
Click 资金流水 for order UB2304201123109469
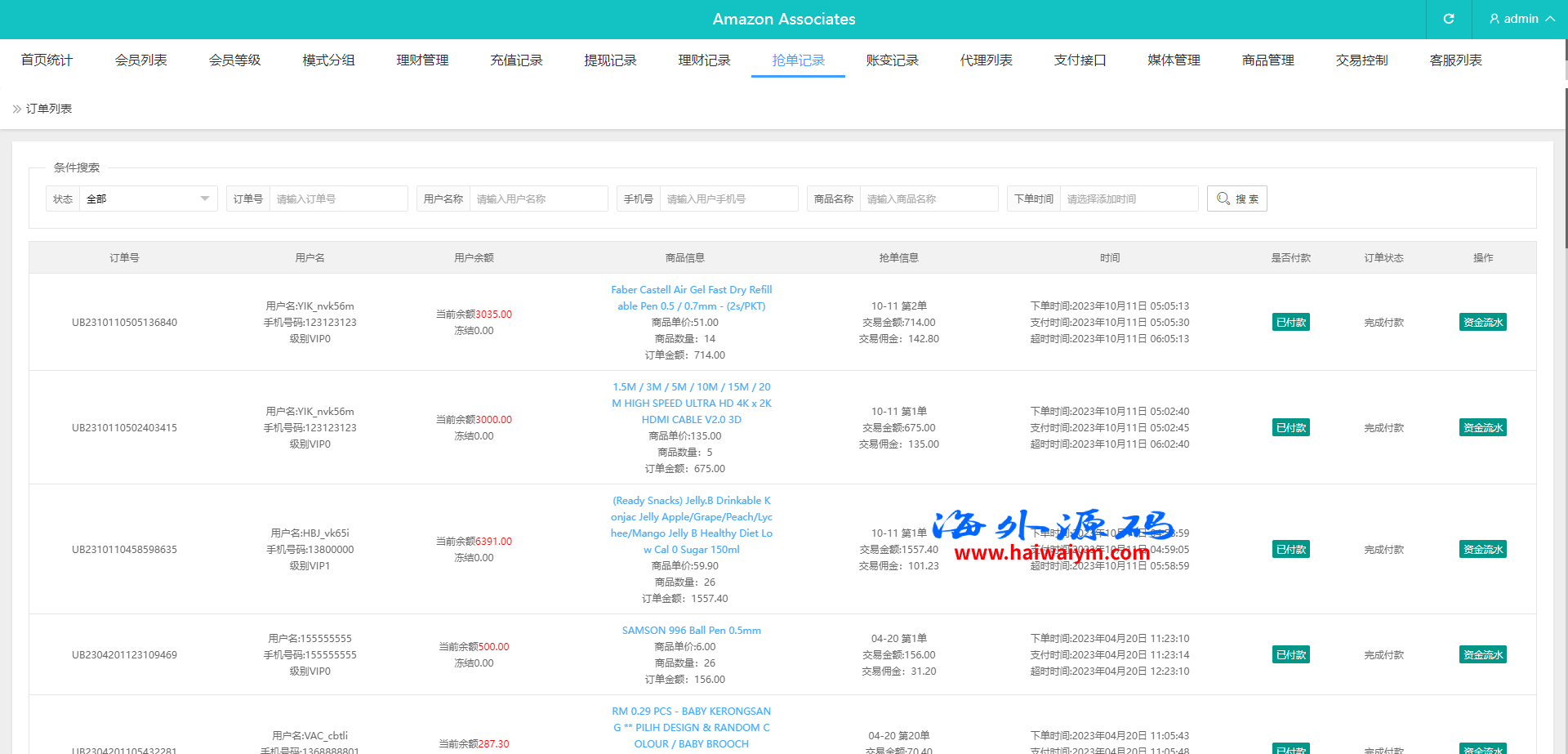1482,655
